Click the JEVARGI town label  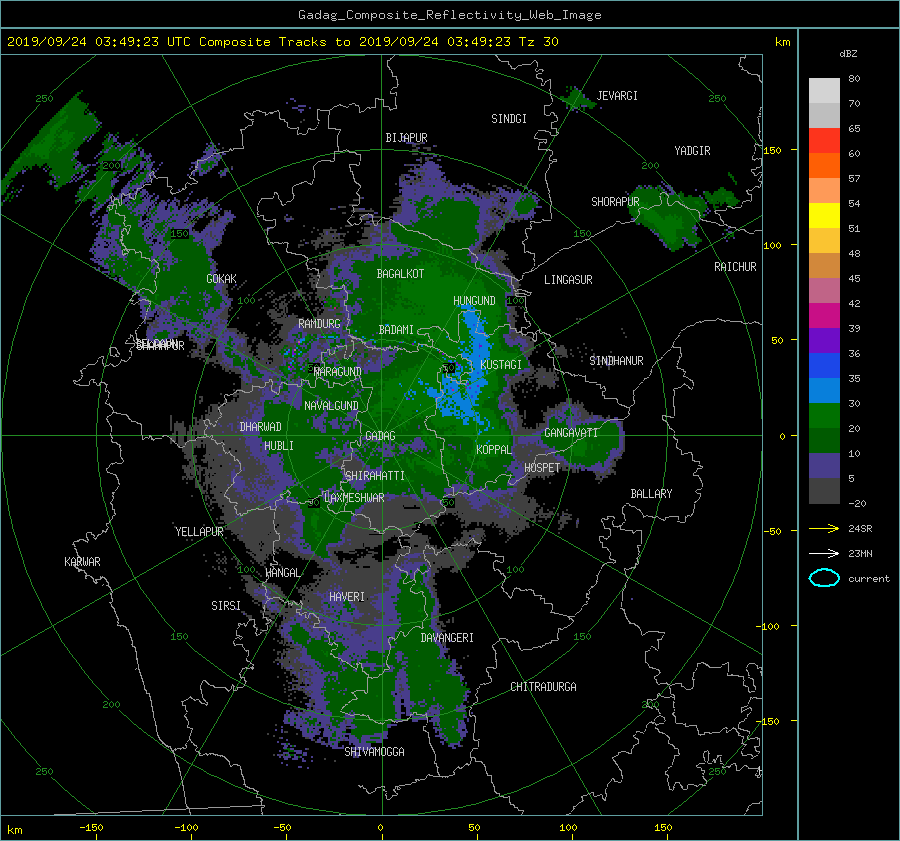pyautogui.click(x=617, y=95)
